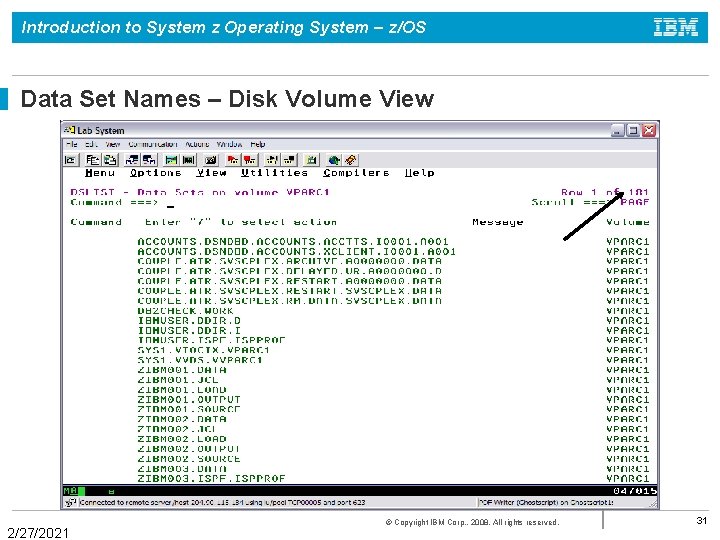
Task: Select the ZIBM001.JCL data set
Action: [178, 380]
